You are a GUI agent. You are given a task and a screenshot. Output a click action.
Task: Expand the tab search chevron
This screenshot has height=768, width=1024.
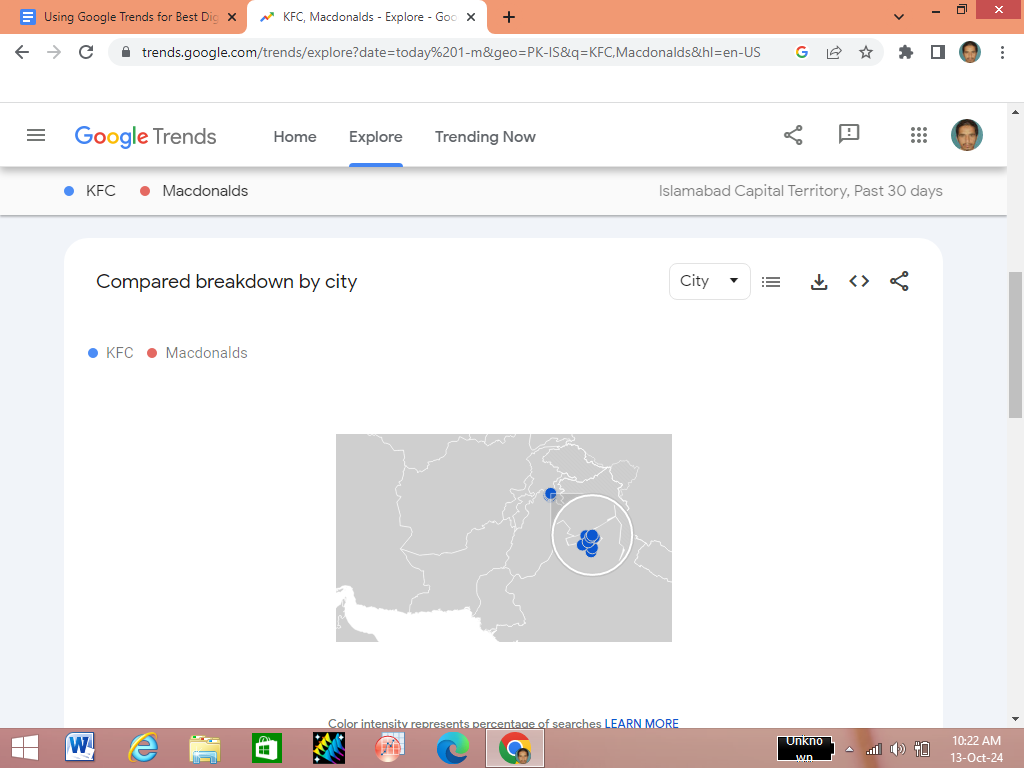click(x=899, y=17)
